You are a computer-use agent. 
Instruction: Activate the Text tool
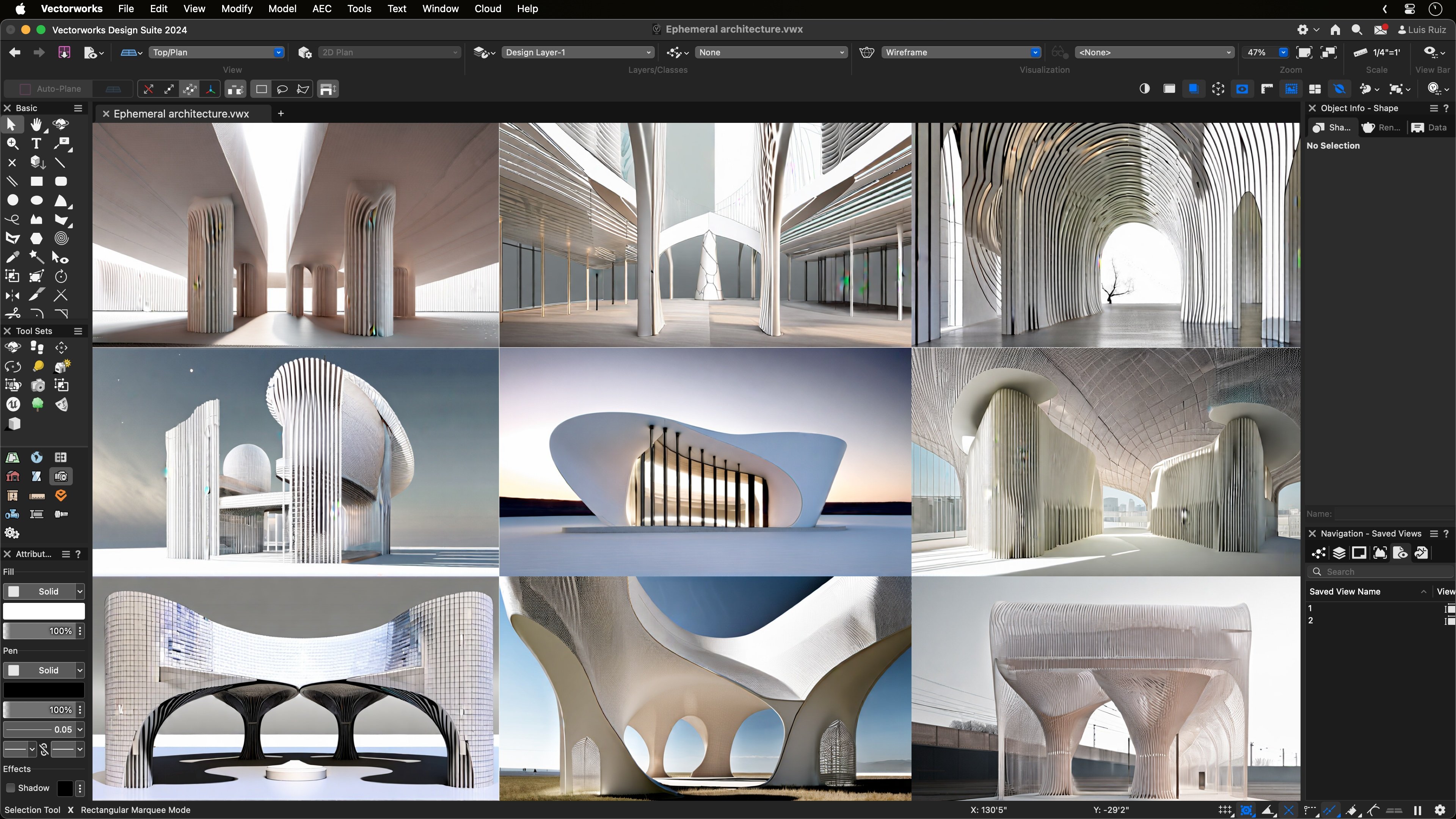pos(36,144)
